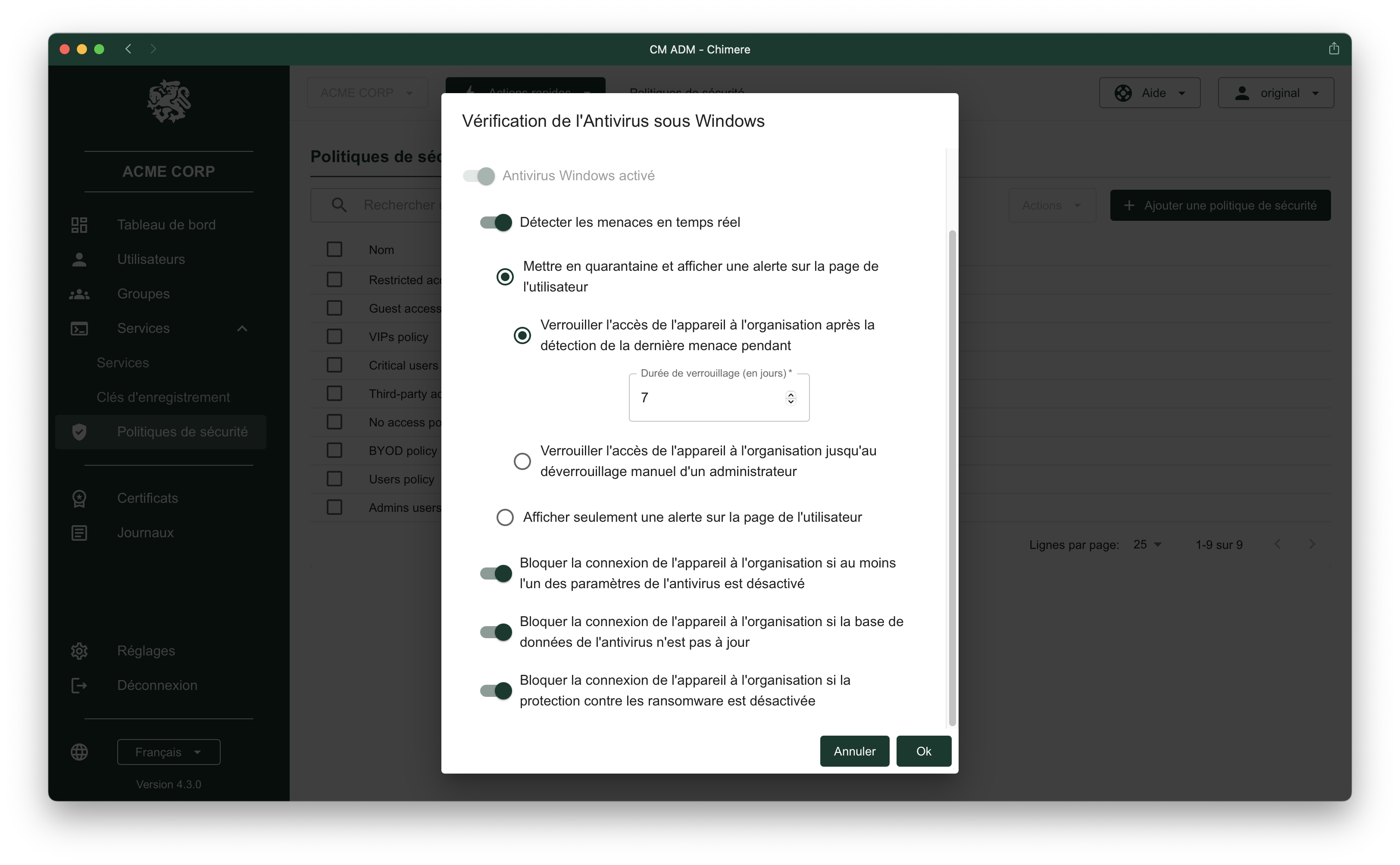
Task: Open the Français language selector
Action: [x=169, y=752]
